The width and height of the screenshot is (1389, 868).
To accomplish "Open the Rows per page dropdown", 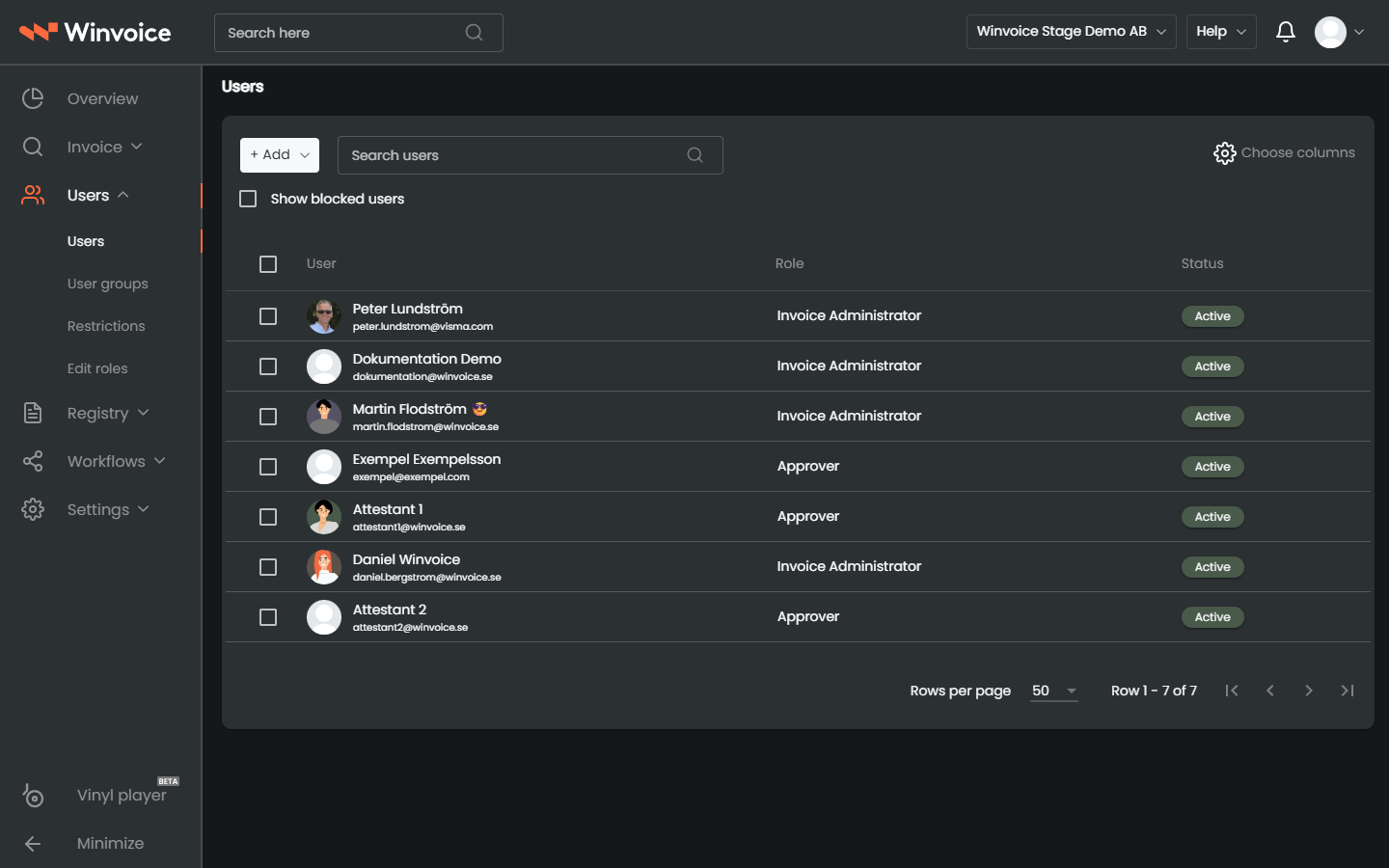I will click(x=1054, y=691).
